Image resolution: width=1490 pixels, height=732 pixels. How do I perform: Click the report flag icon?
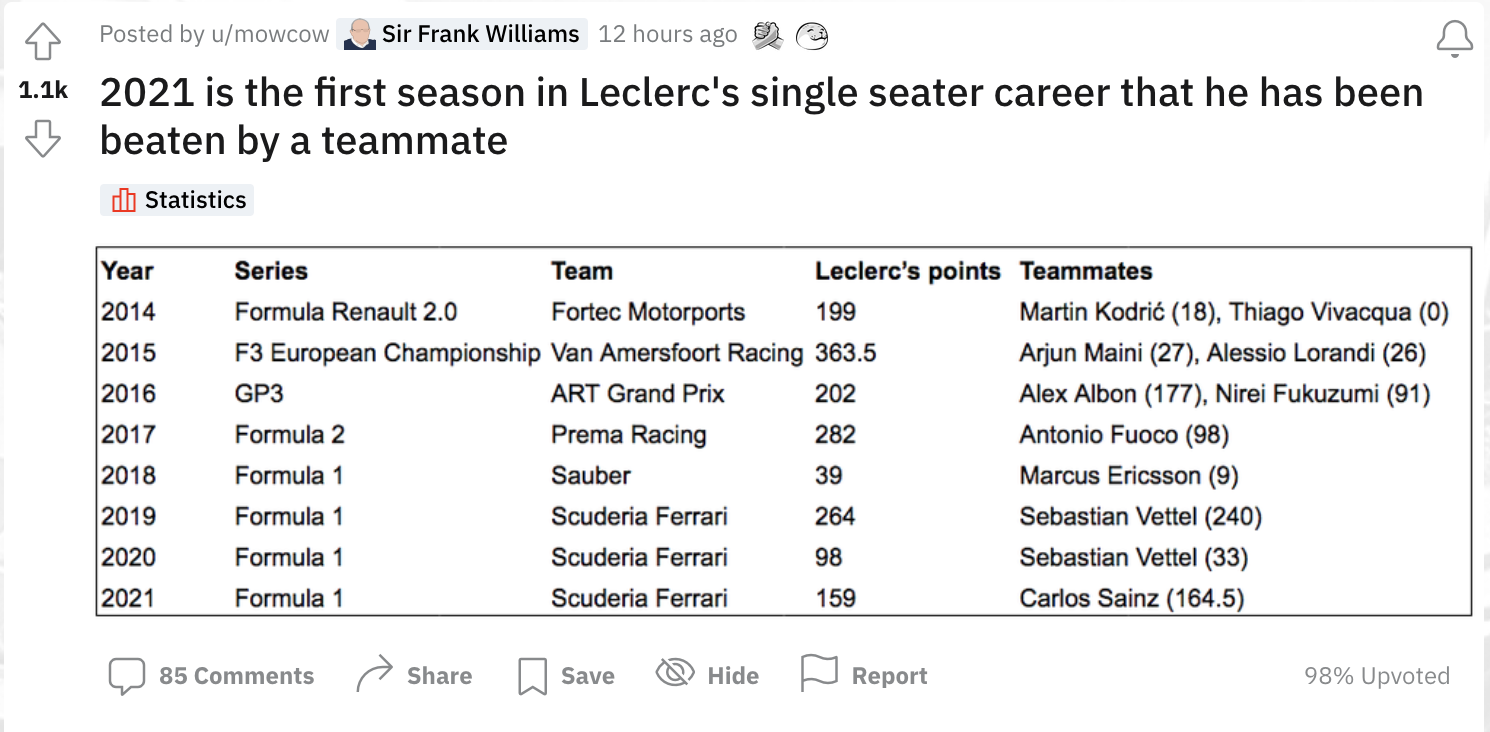coord(819,674)
